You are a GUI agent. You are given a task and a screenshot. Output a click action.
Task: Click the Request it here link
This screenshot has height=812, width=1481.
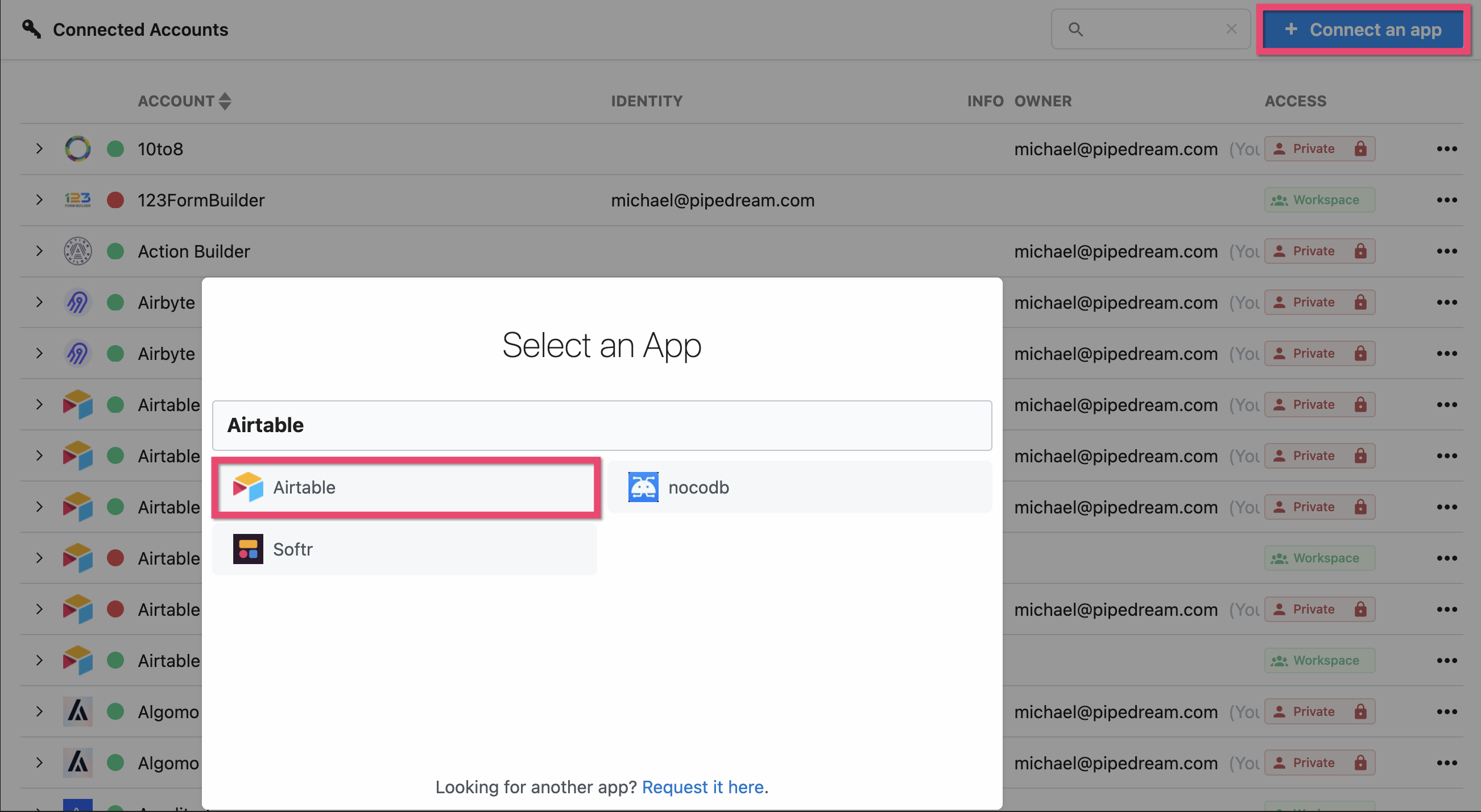[x=702, y=787]
